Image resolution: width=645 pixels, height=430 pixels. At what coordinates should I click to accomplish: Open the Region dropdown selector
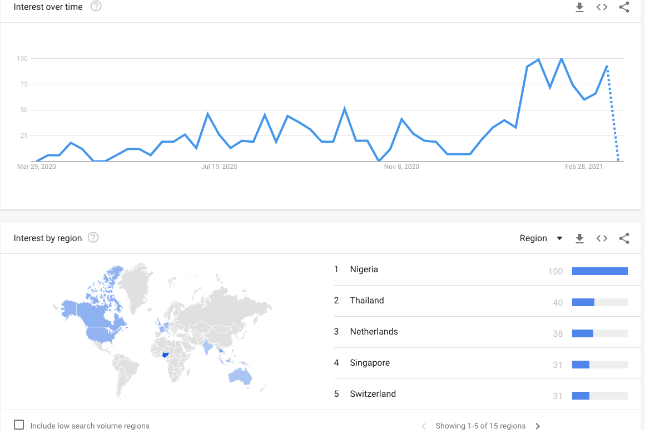tap(541, 238)
